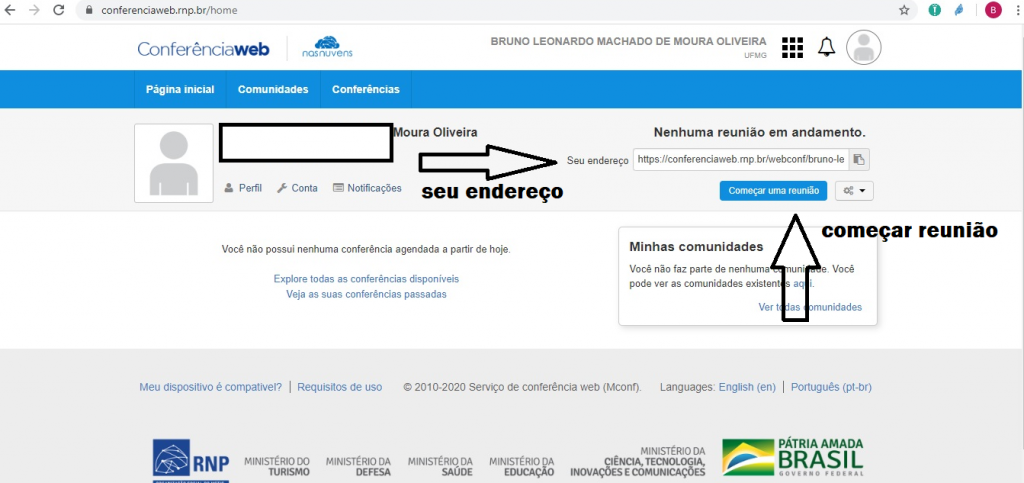
Task: Click the ConferênciaWeb logo
Action: [x=204, y=48]
